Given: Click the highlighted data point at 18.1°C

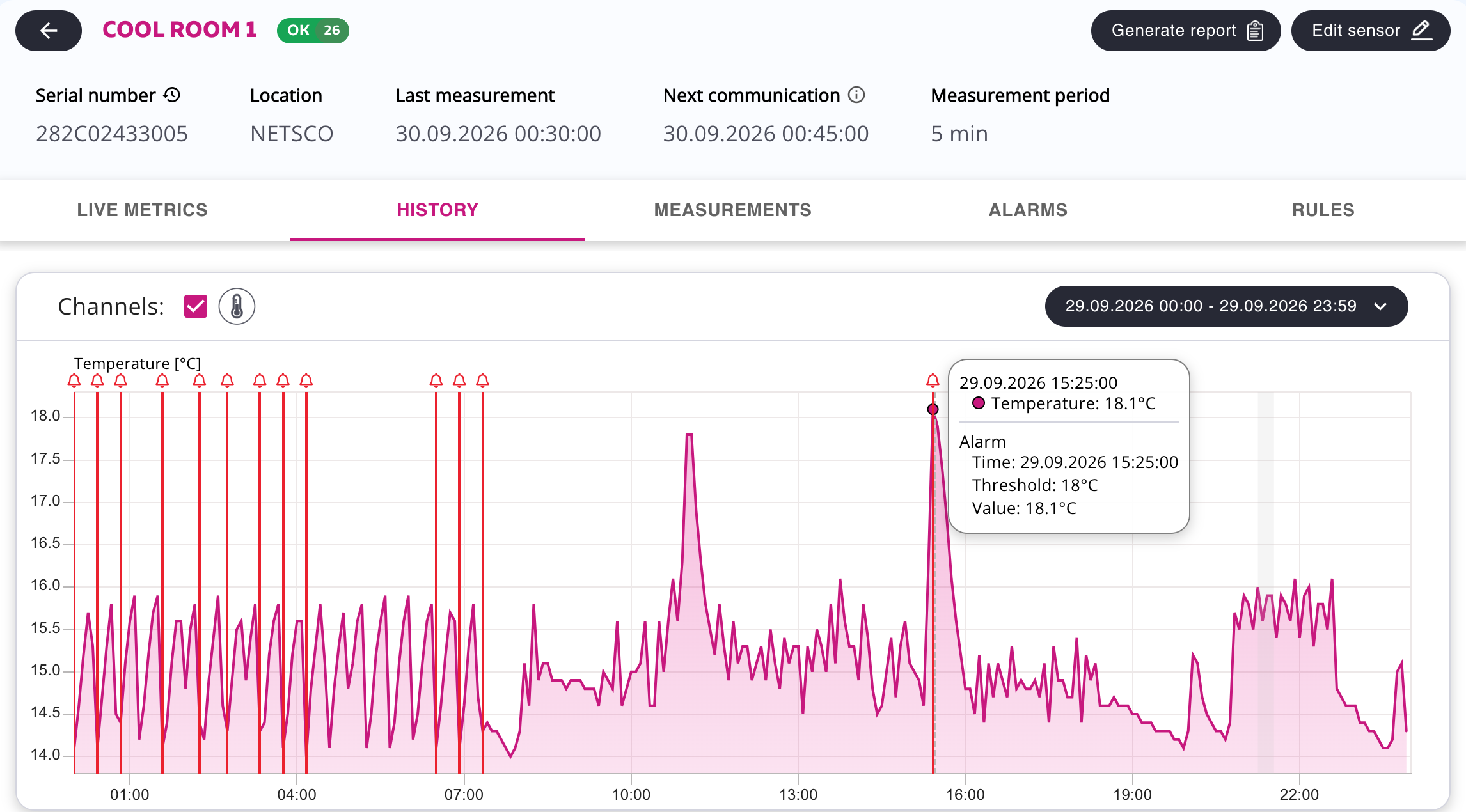Looking at the screenshot, I should click(933, 409).
